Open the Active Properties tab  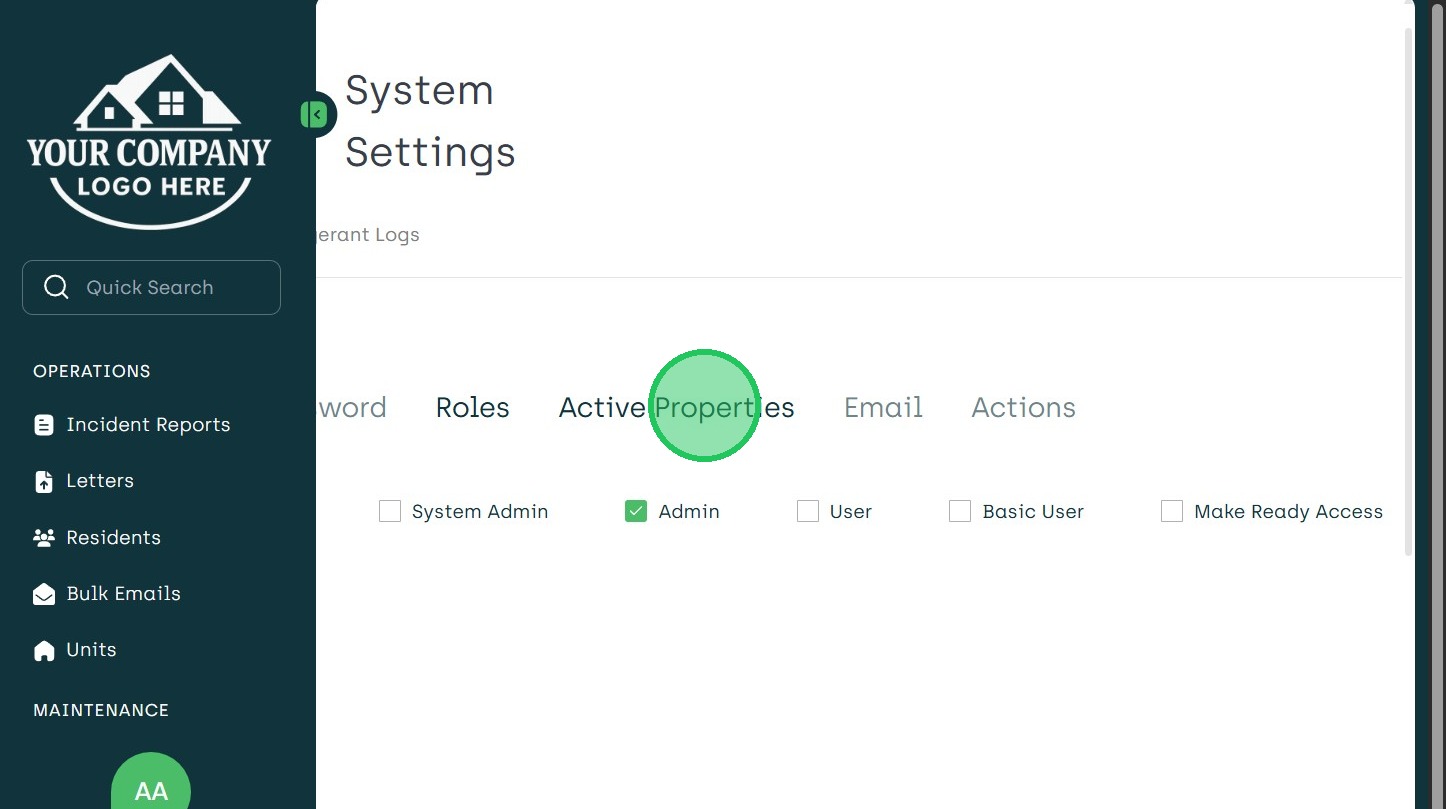pyautogui.click(x=676, y=408)
